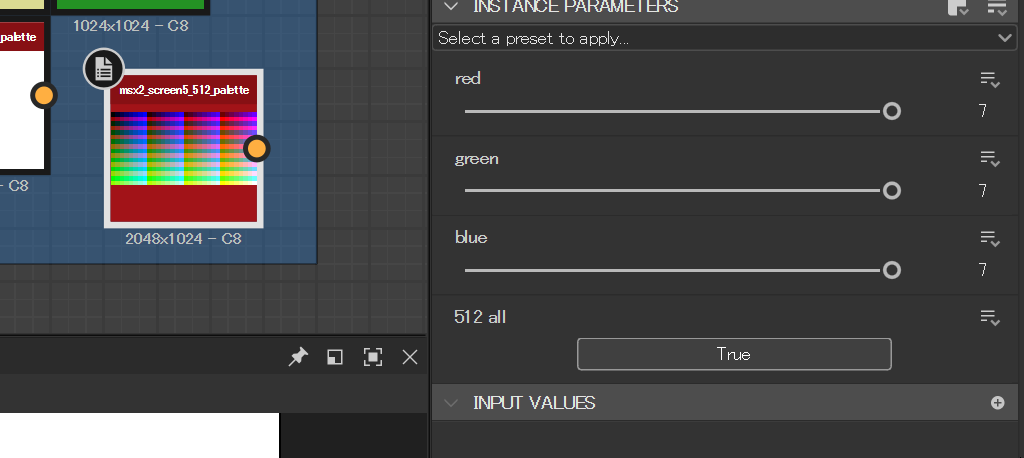Pin the lower view panel

tap(298, 357)
